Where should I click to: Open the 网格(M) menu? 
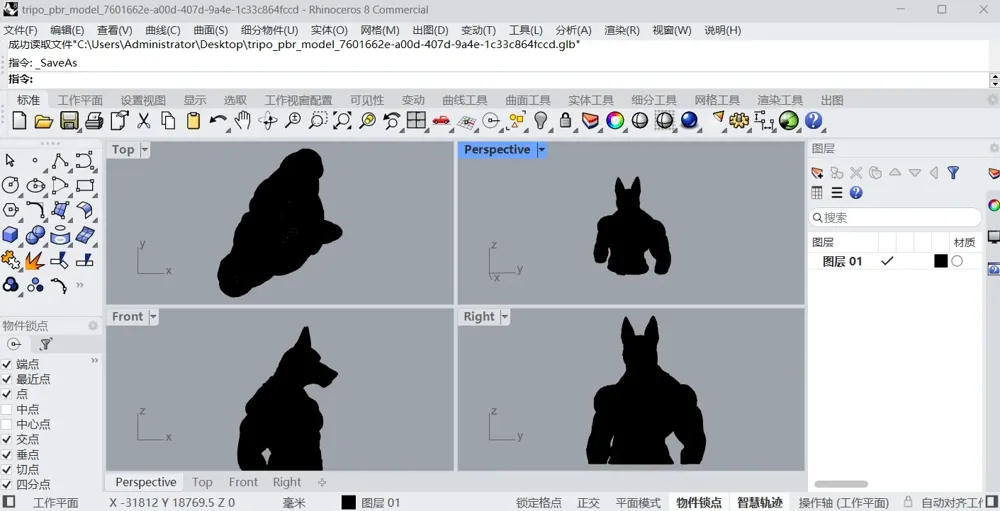(379, 30)
